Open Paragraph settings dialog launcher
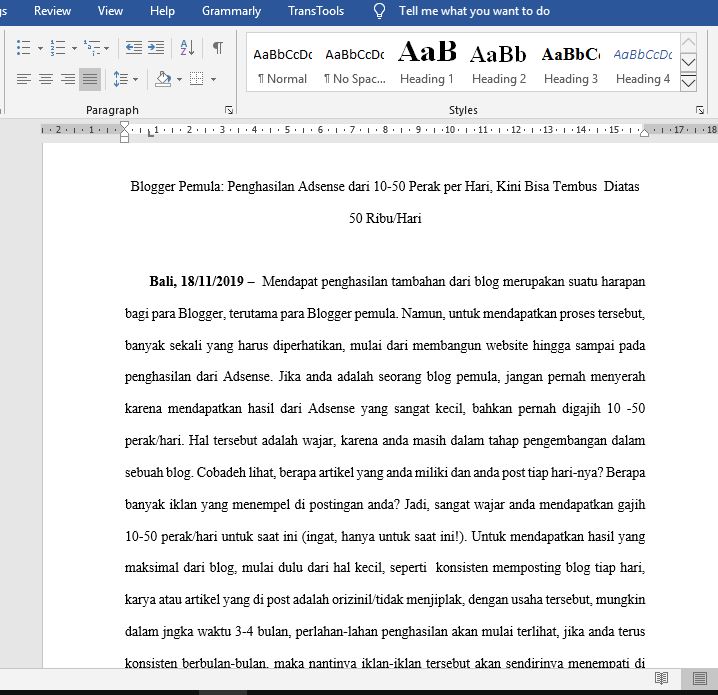The height and width of the screenshot is (695, 718). click(229, 110)
